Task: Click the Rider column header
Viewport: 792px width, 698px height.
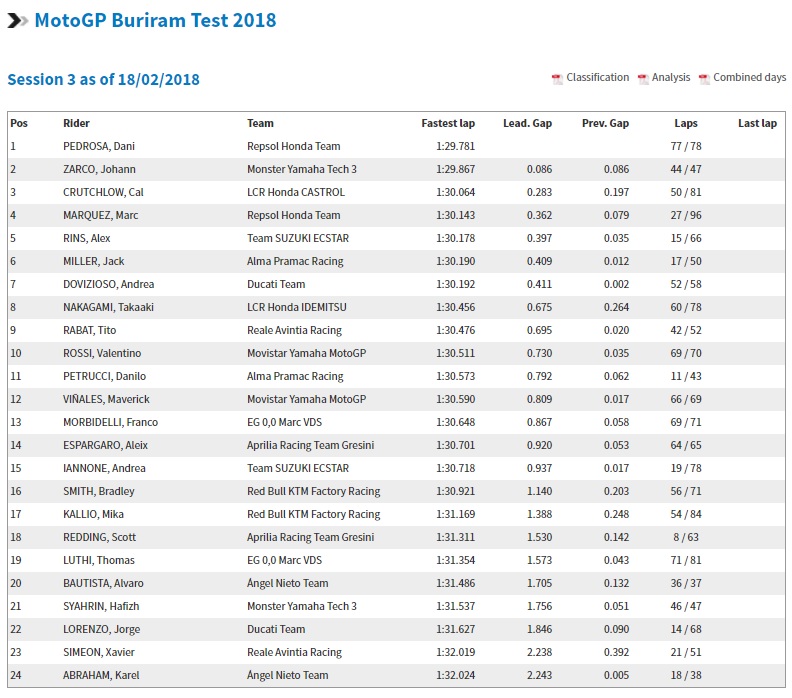Action: point(76,123)
